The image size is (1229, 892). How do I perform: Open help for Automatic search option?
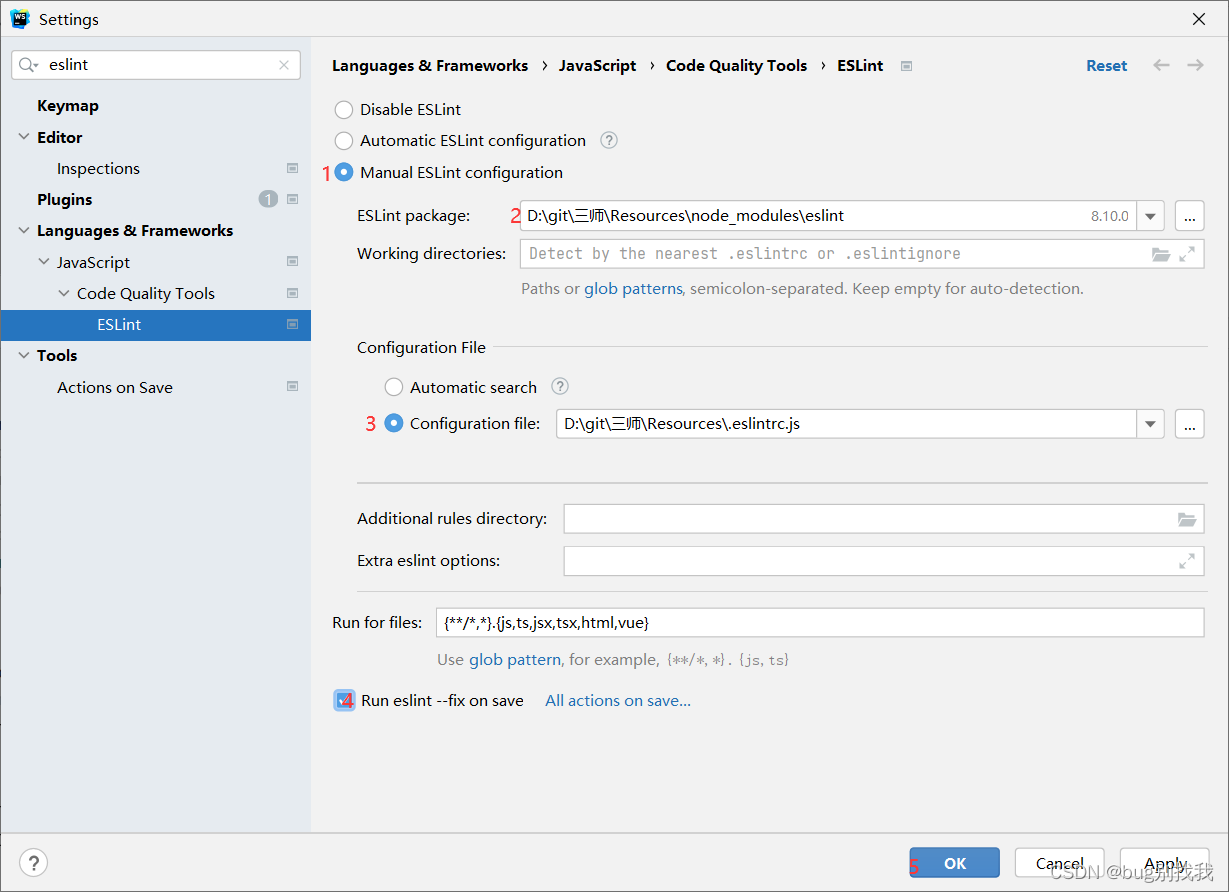[560, 386]
